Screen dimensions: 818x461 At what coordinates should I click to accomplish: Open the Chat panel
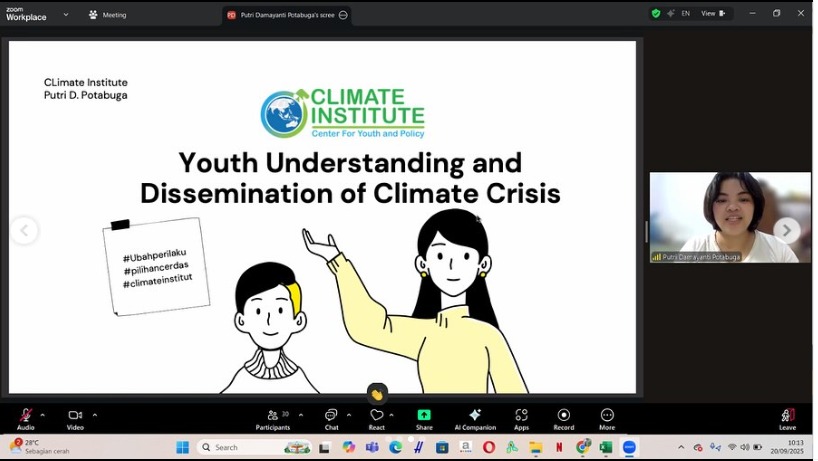331,416
